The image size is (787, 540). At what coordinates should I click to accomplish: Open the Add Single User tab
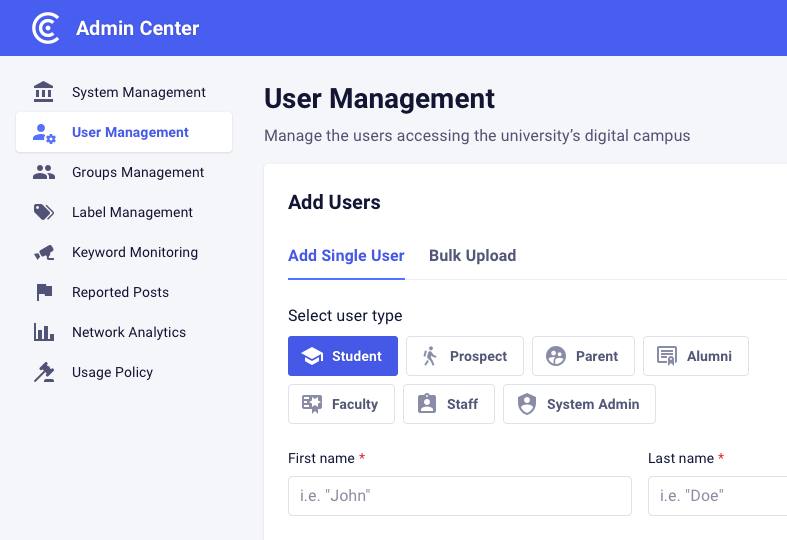coord(346,255)
